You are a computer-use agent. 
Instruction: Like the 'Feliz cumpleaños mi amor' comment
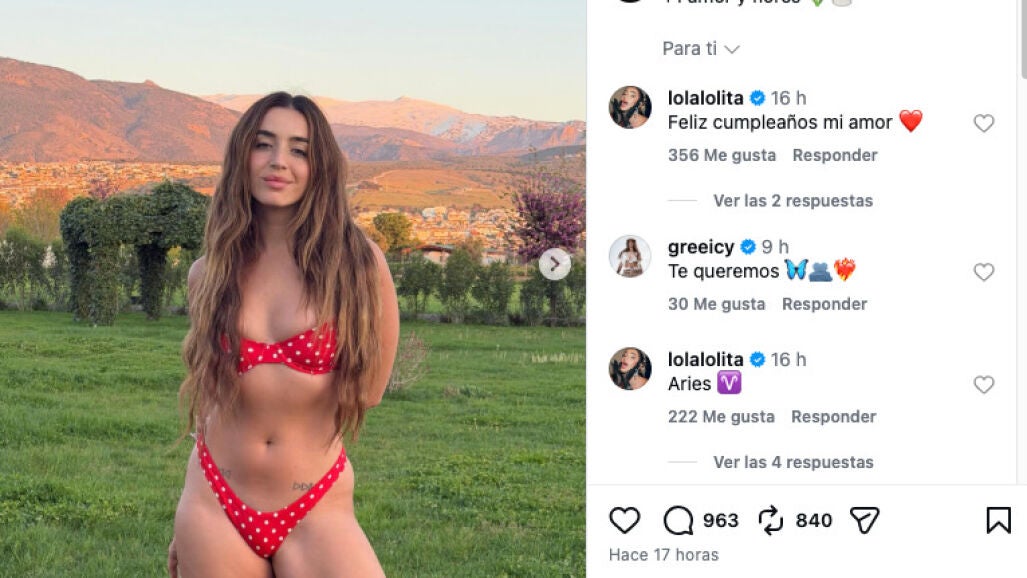click(x=983, y=123)
